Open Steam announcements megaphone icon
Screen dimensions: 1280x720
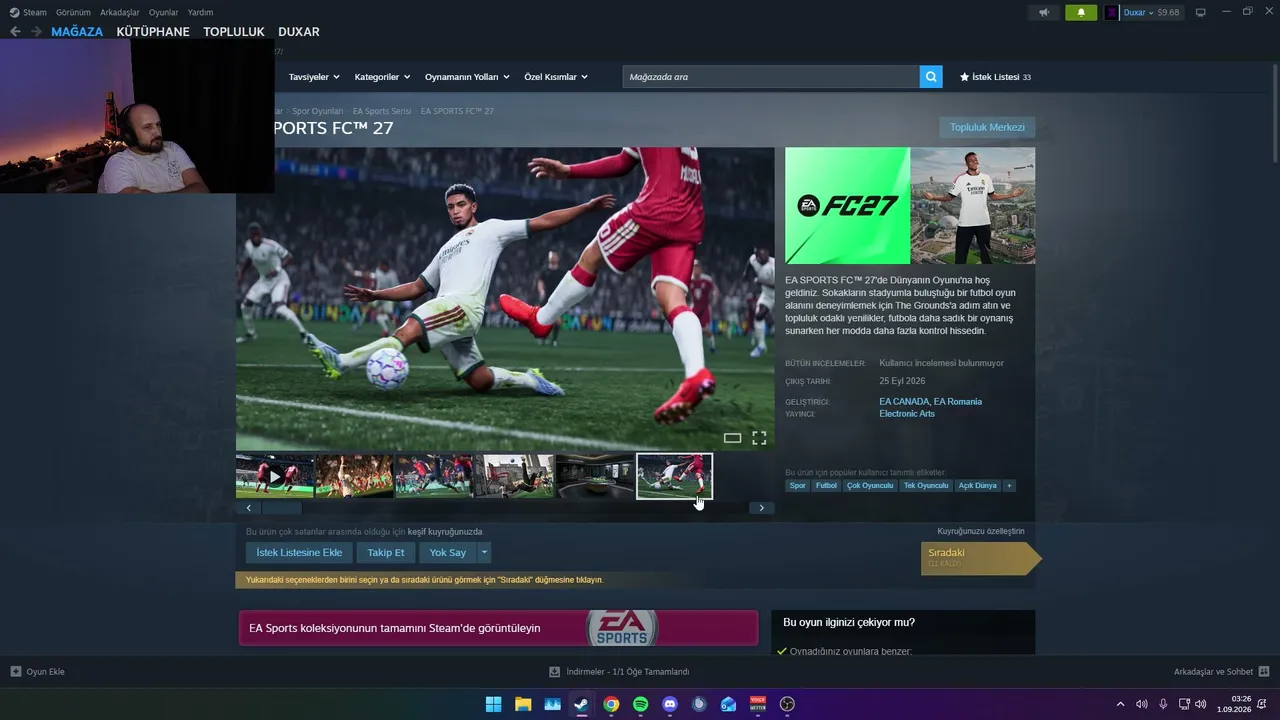1044,13
